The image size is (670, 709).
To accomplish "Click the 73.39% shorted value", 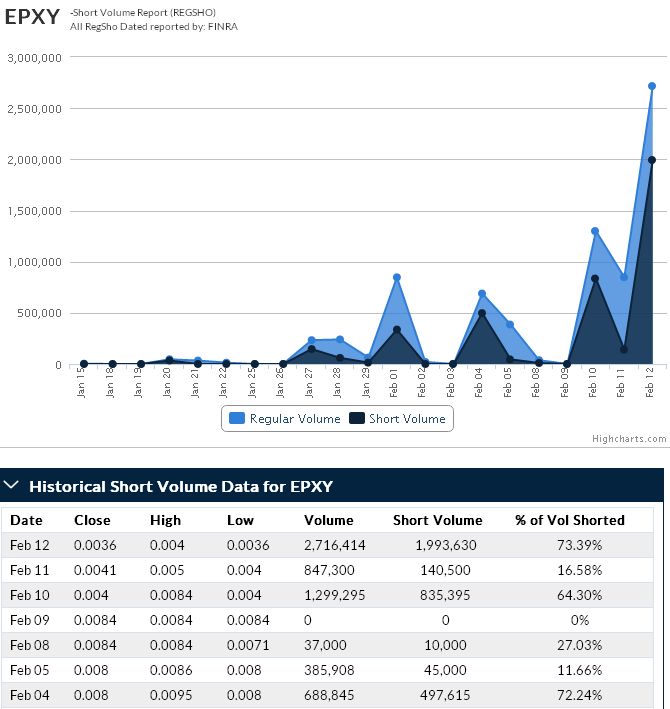I will pyautogui.click(x=580, y=545).
